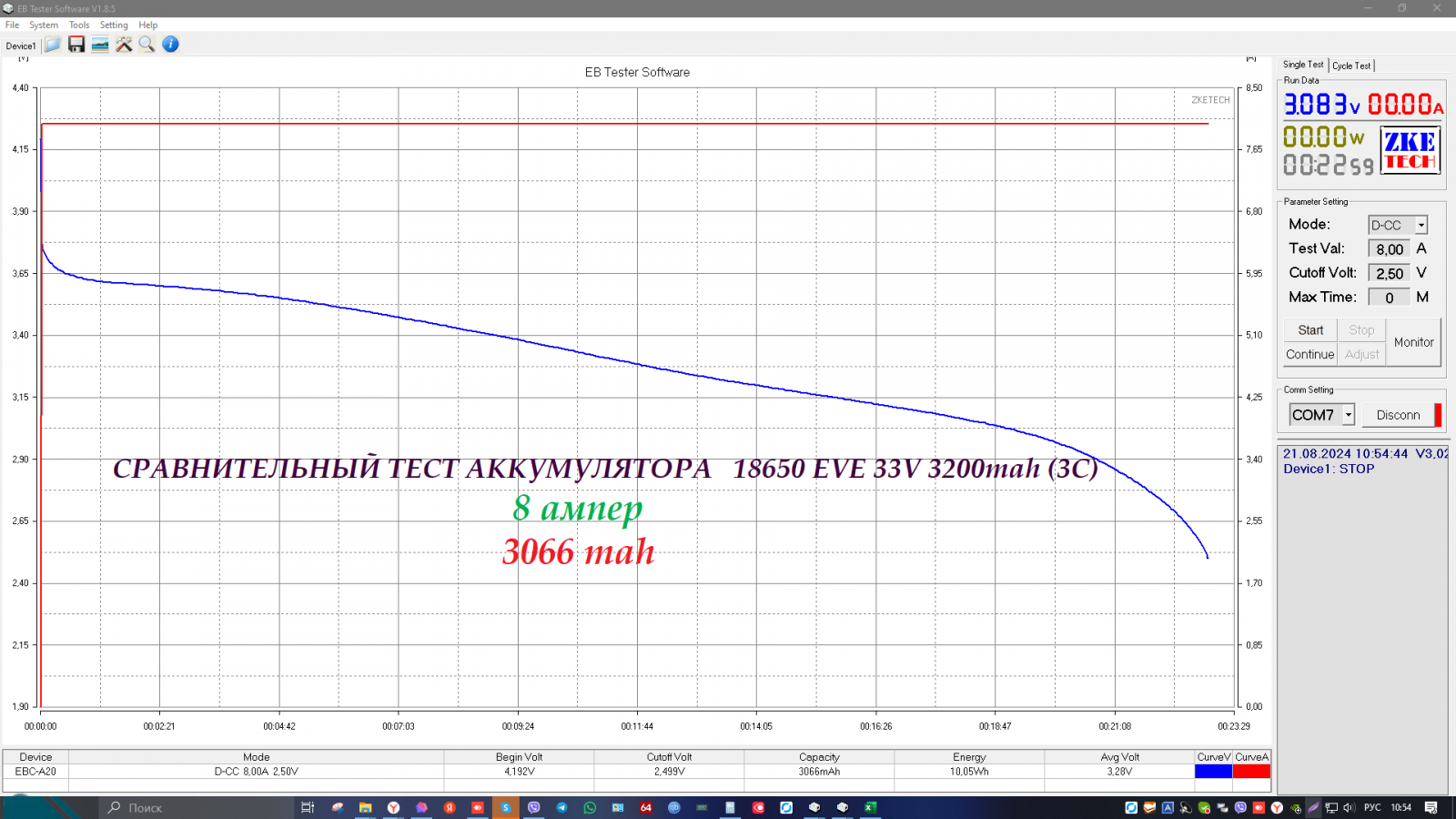Click the floppy disk save icon
1456x819 pixels.
point(76,45)
